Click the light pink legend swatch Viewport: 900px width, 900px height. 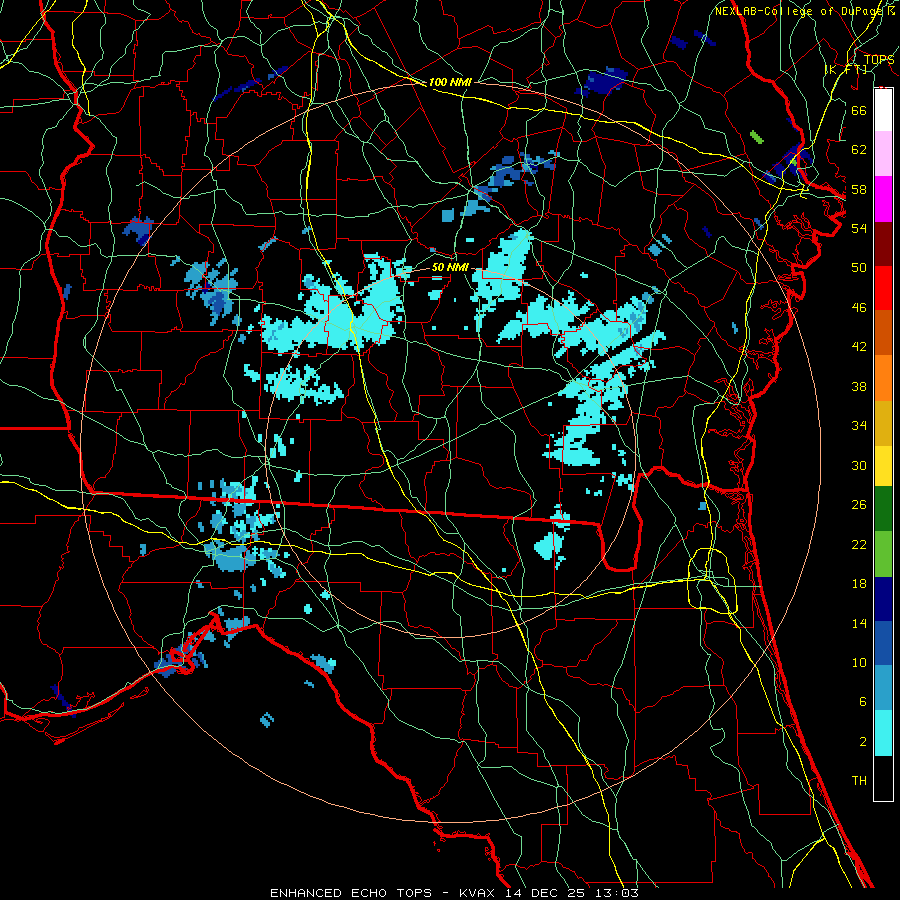click(x=883, y=154)
